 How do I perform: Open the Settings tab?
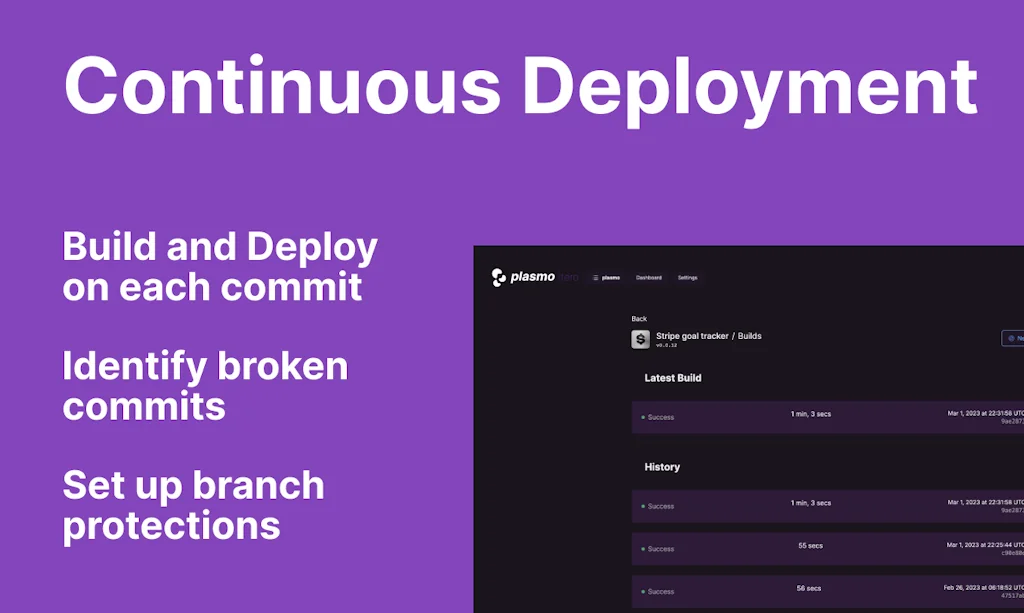687,277
